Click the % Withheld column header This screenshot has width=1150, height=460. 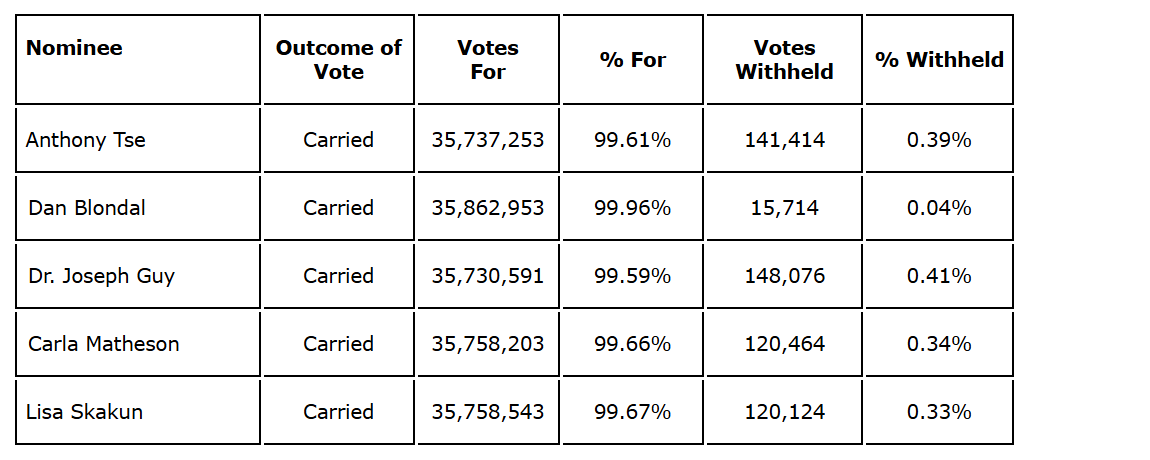point(939,60)
